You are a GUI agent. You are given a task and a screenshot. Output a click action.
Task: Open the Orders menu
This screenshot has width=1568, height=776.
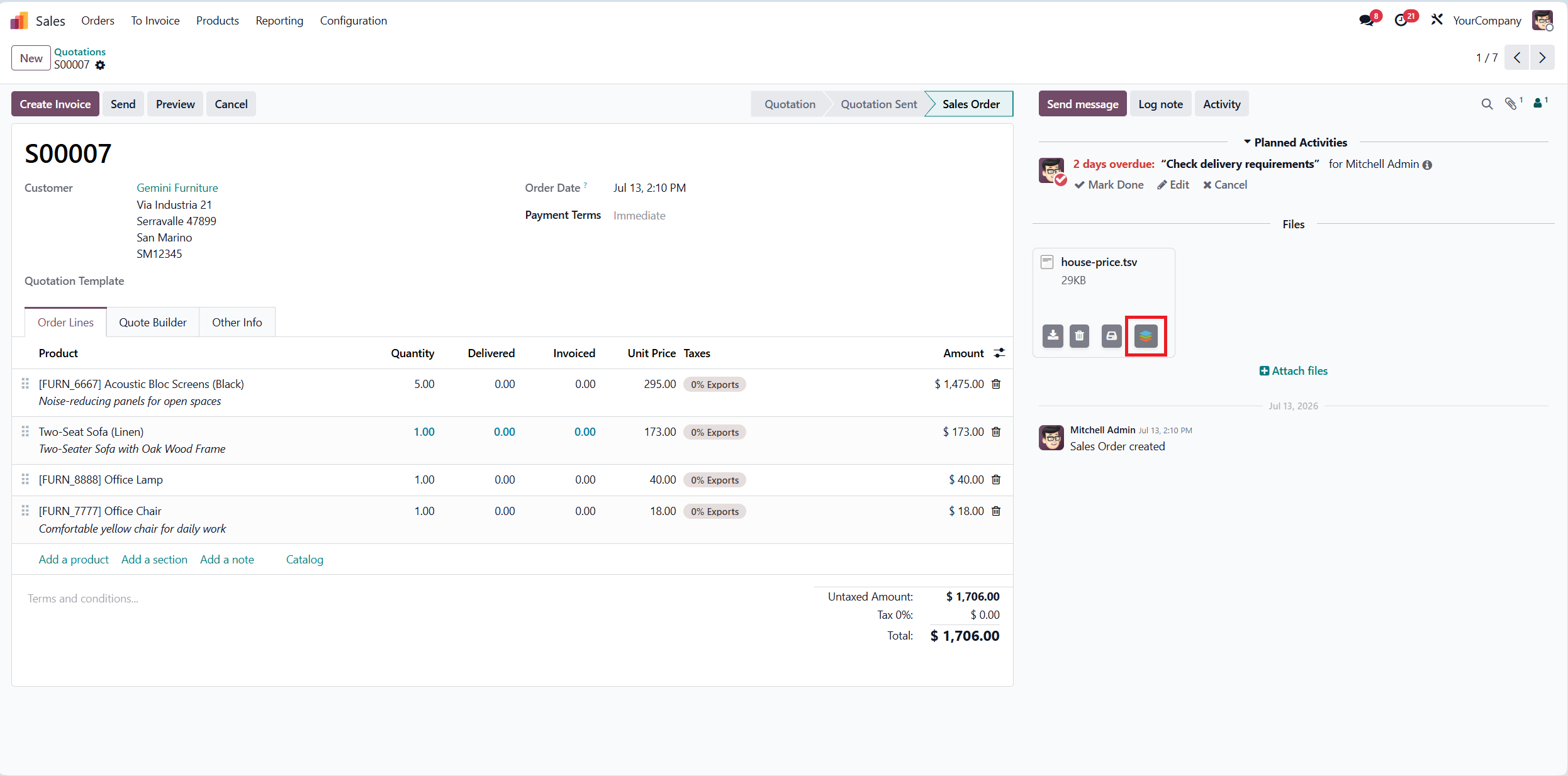point(98,21)
